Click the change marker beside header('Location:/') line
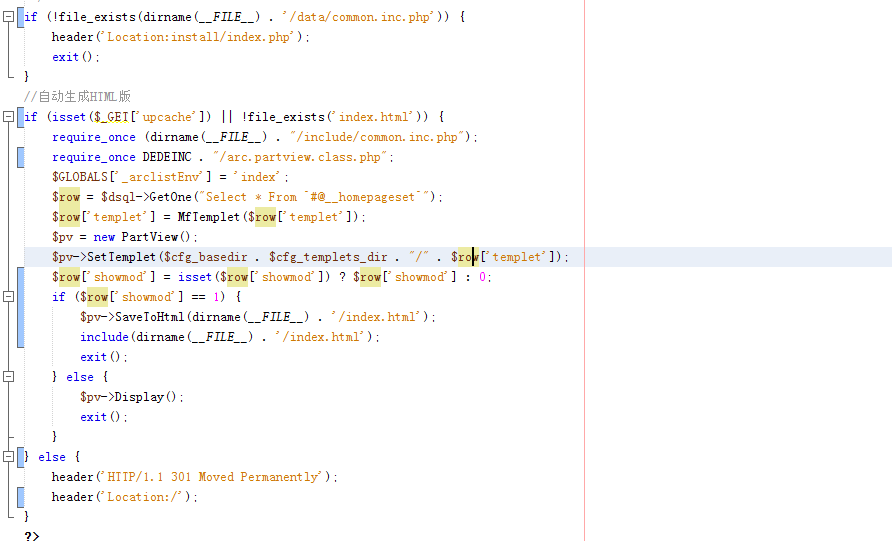 click(20, 497)
